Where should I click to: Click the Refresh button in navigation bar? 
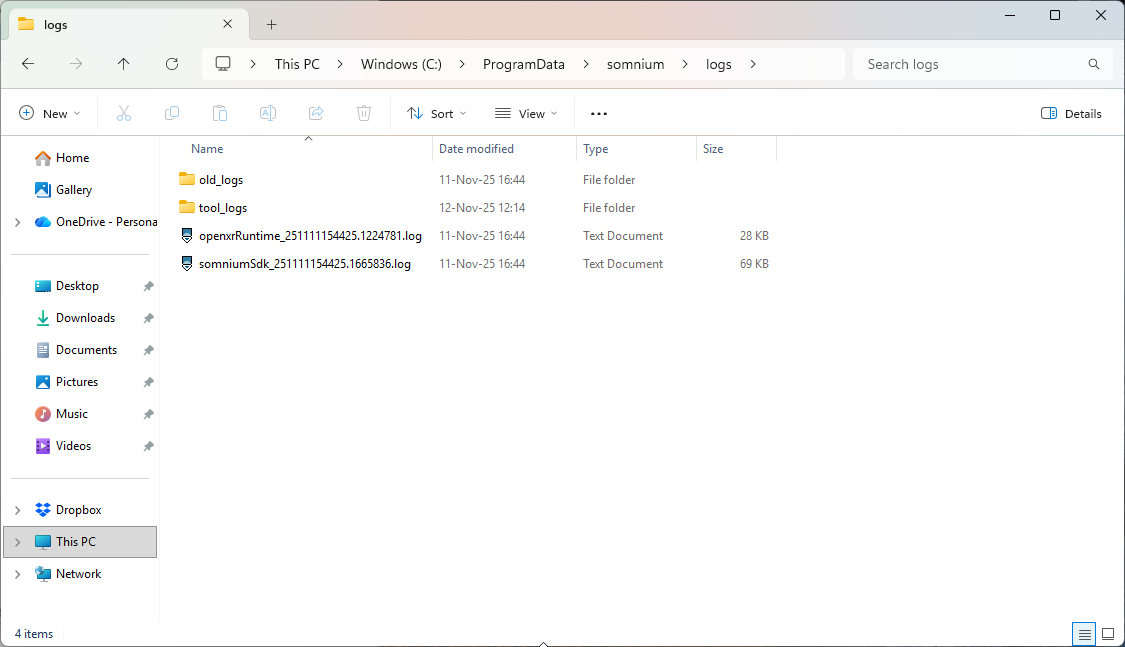pos(172,64)
